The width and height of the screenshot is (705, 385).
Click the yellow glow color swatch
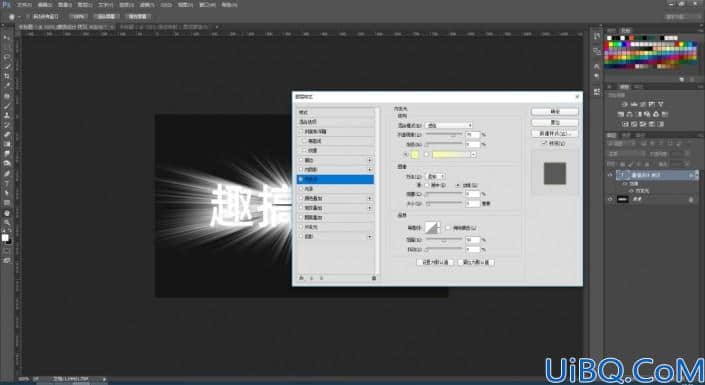coord(415,155)
